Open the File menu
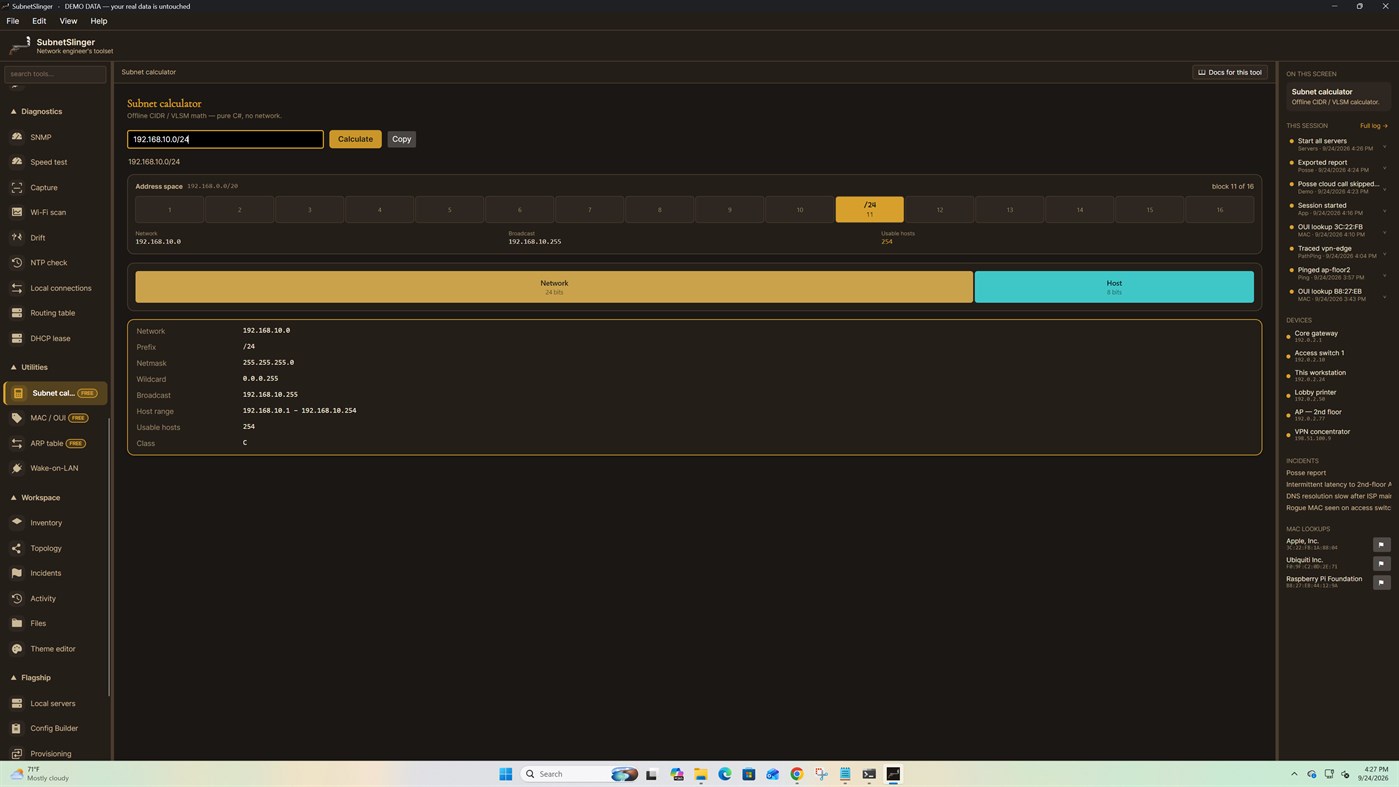The width and height of the screenshot is (1399, 787). click(x=13, y=21)
